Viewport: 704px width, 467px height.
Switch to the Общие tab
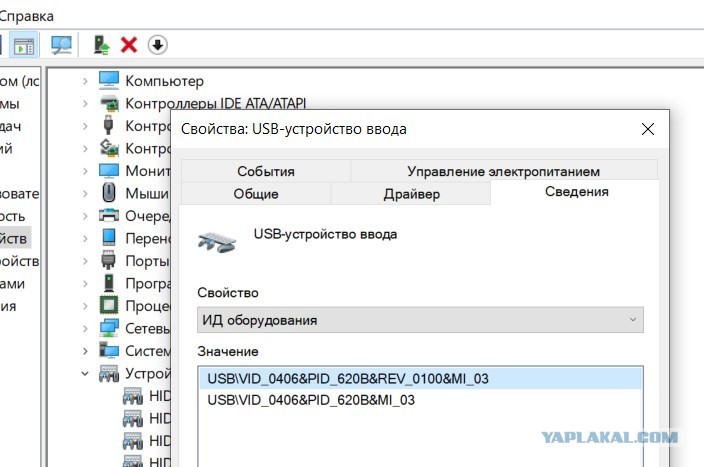tap(256, 194)
